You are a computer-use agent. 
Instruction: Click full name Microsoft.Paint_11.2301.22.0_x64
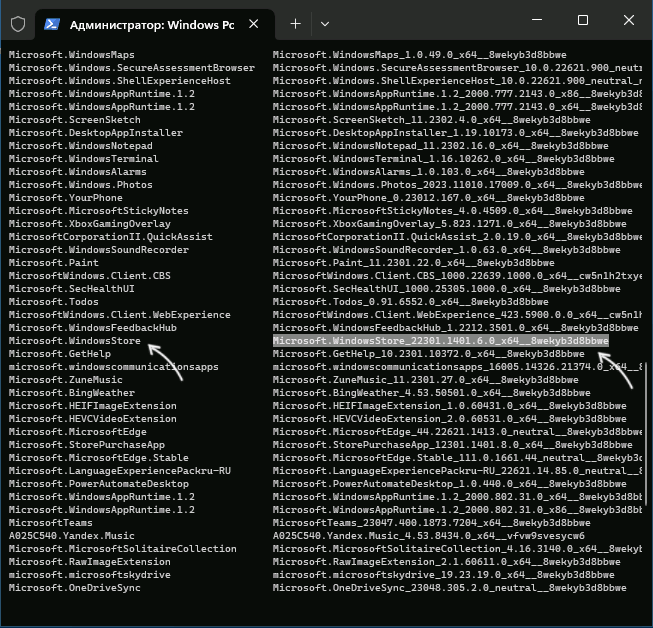click(x=414, y=262)
